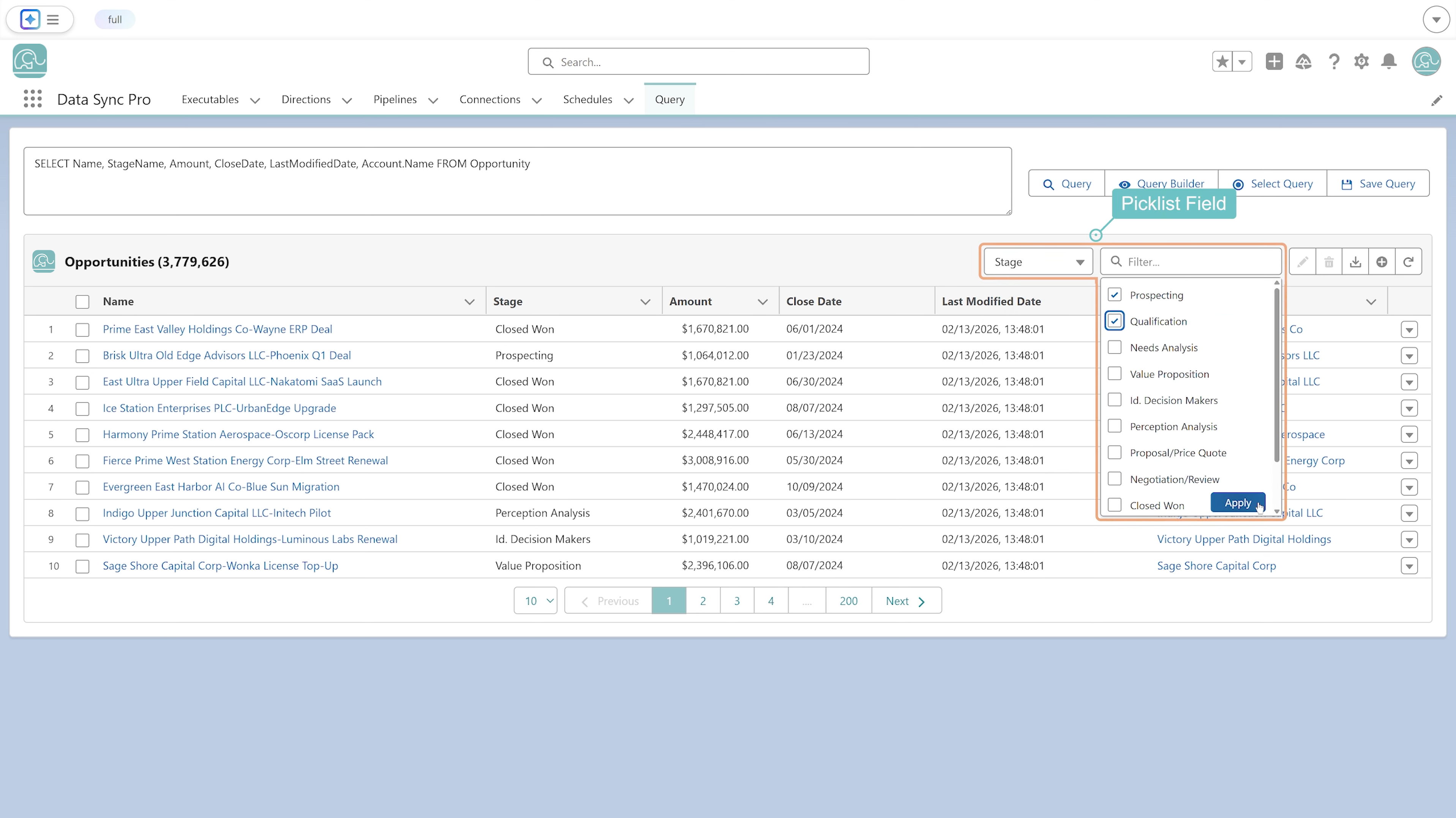Click the global Add plus icon
The height and width of the screenshot is (818, 1456).
pos(1274,62)
